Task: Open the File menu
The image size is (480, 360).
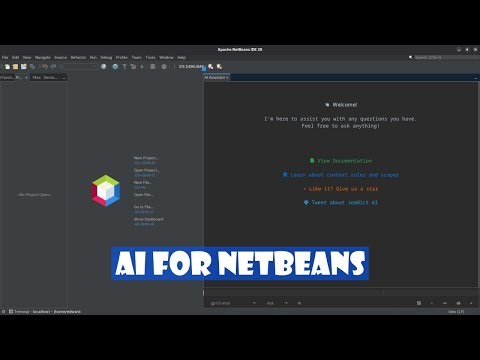Action: [x=5, y=57]
